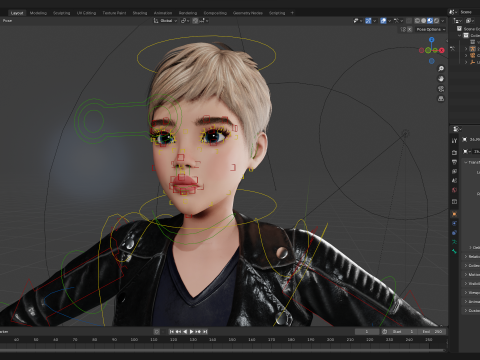Open the Bone properties tab icon

[x=454, y=251]
